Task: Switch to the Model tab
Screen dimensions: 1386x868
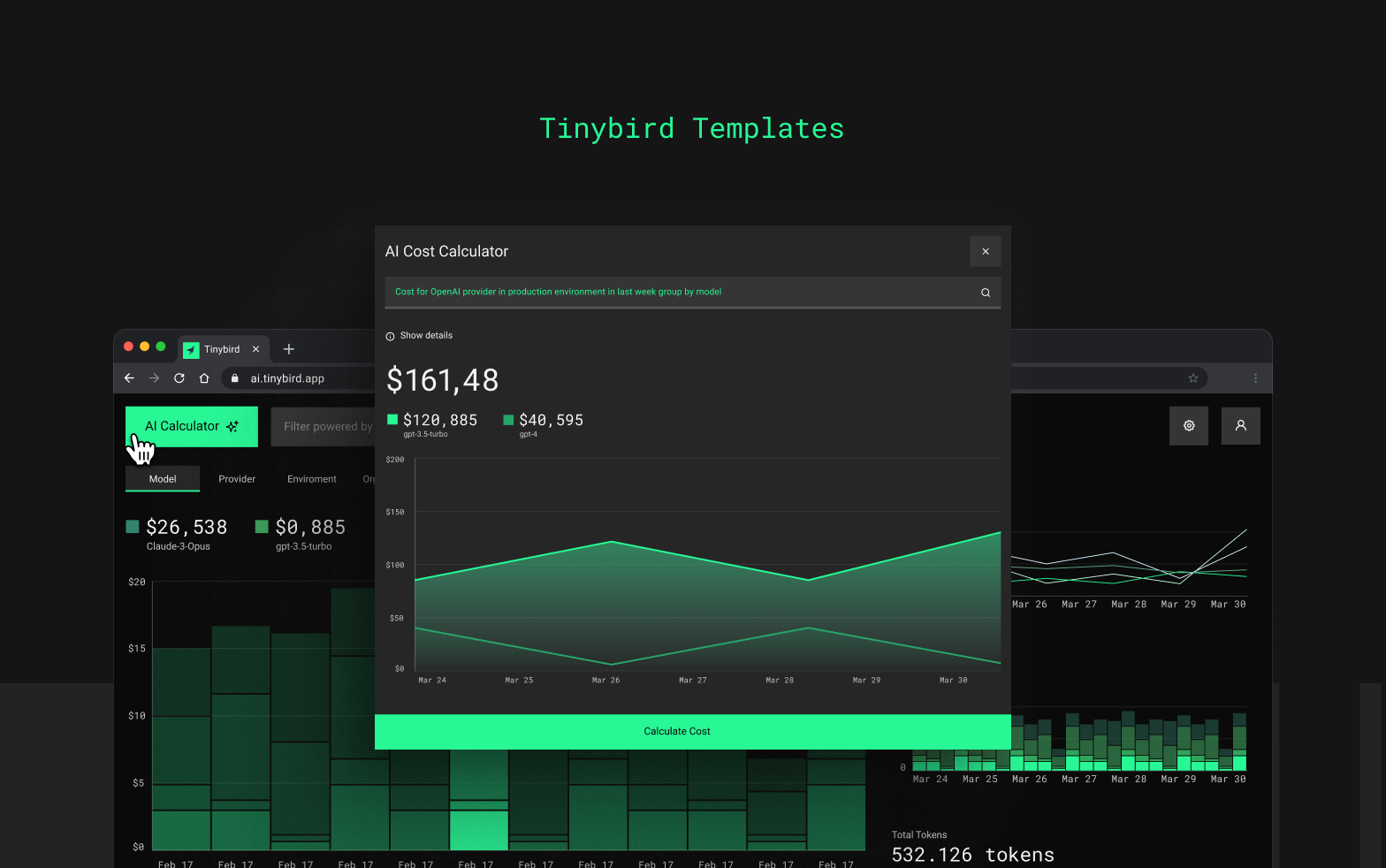Action: click(x=163, y=479)
